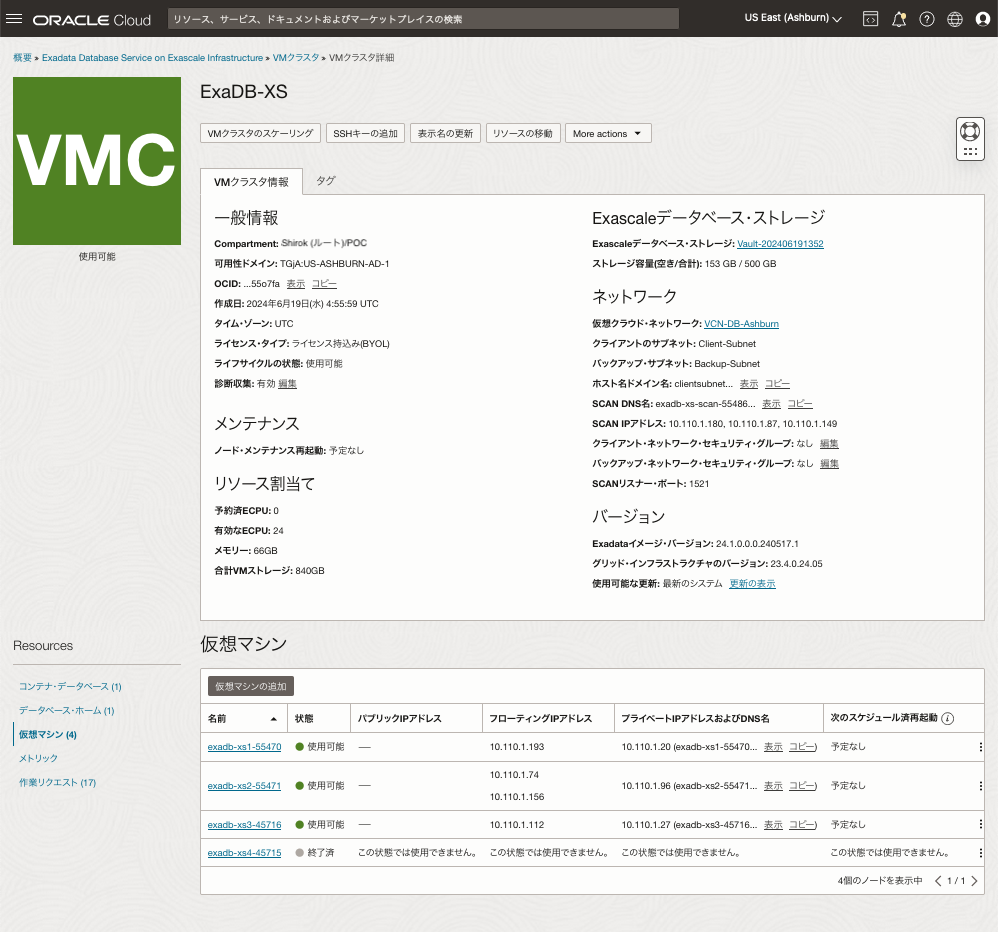The width and height of the screenshot is (998, 932).
Task: Click the help question mark icon
Action: [926, 18]
